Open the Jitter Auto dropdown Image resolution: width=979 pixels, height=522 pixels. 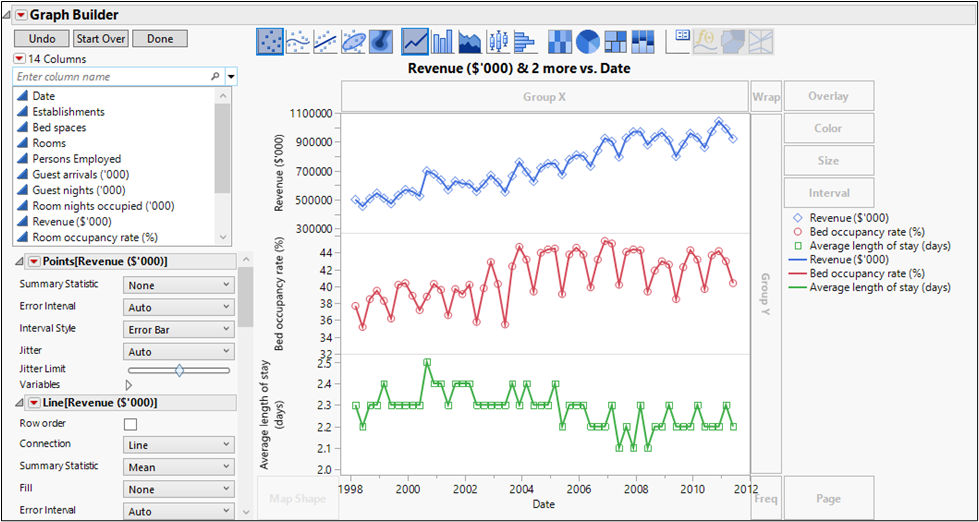[x=179, y=352]
